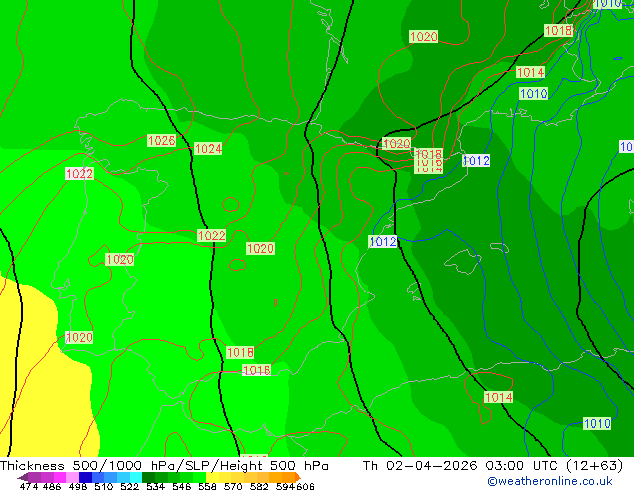Click the 582 value in the legend scale

pyautogui.click(x=259, y=486)
